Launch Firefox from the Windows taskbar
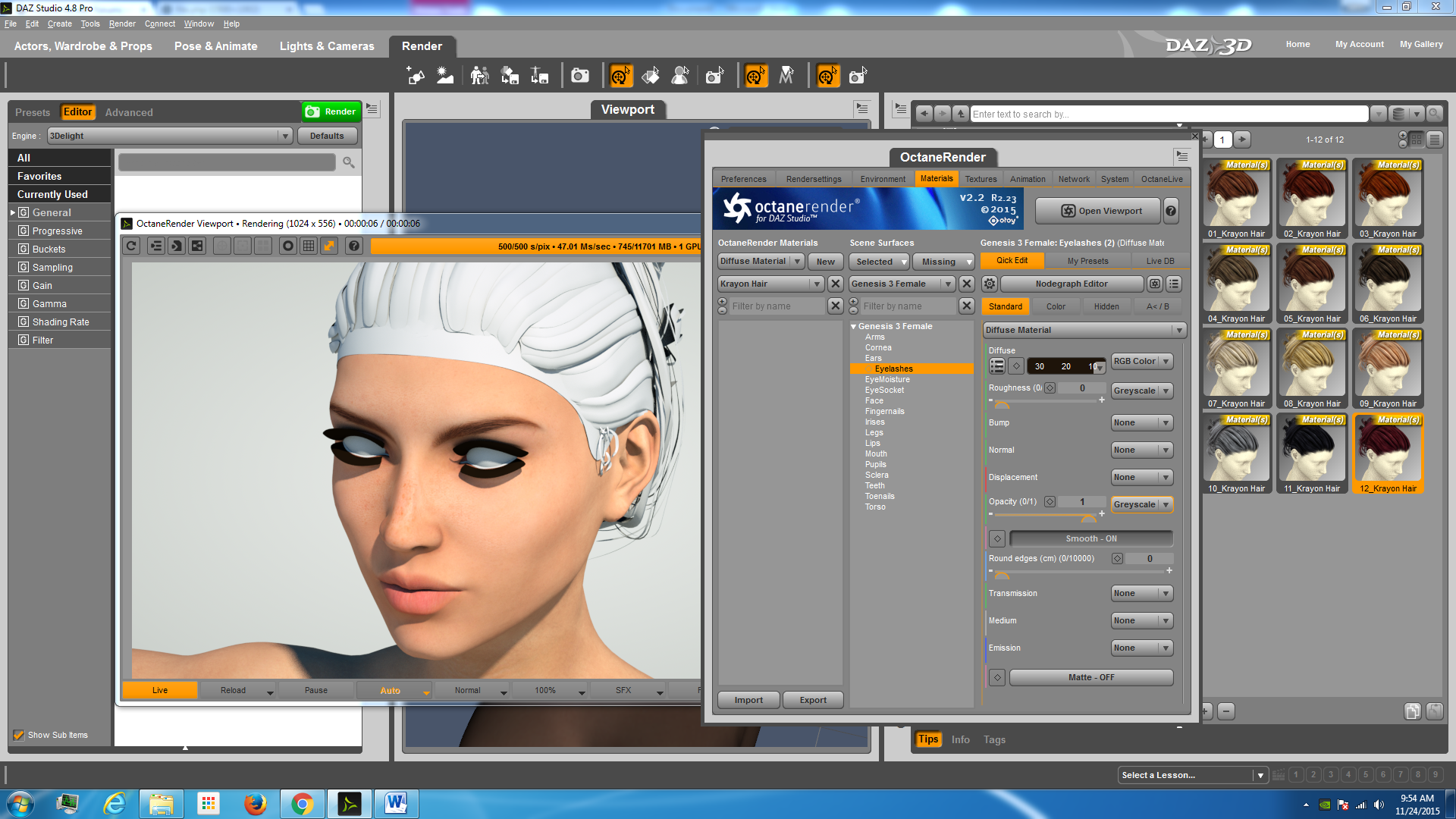This screenshot has width=1456, height=819. pos(255,803)
